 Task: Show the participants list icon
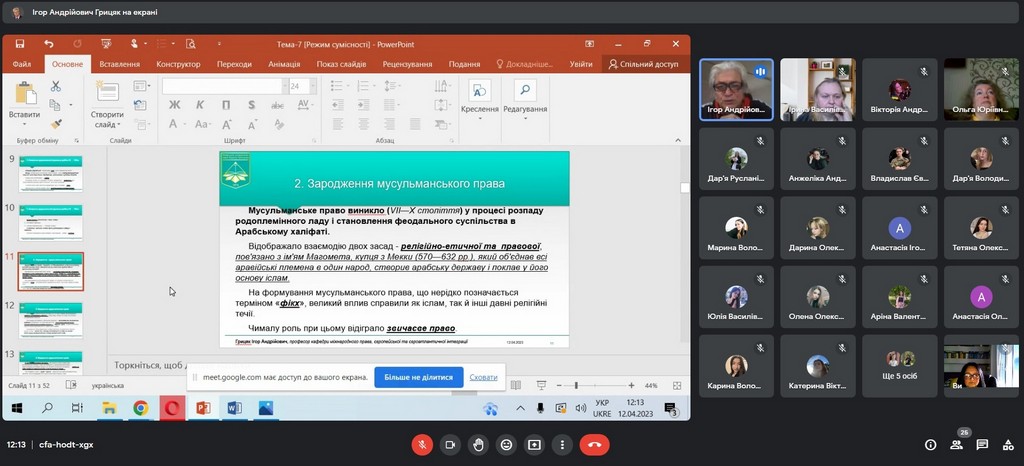(956, 445)
